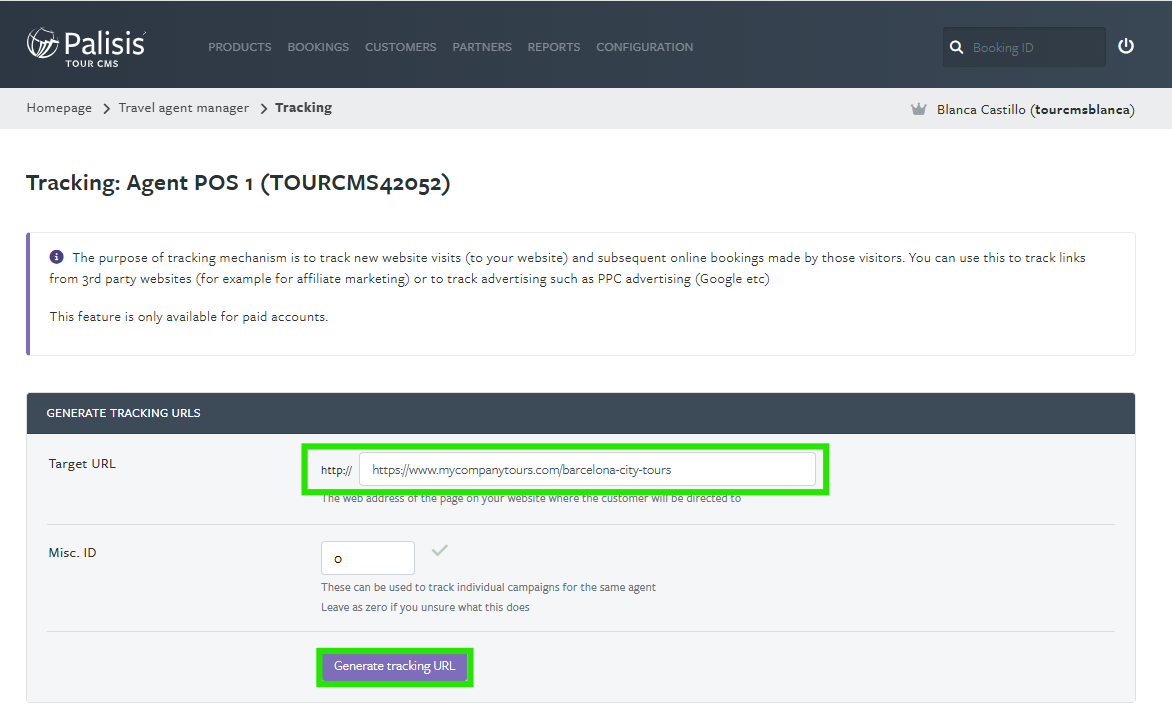Click the Misc. ID input box
Image resolution: width=1172 pixels, height=722 pixels.
point(368,558)
